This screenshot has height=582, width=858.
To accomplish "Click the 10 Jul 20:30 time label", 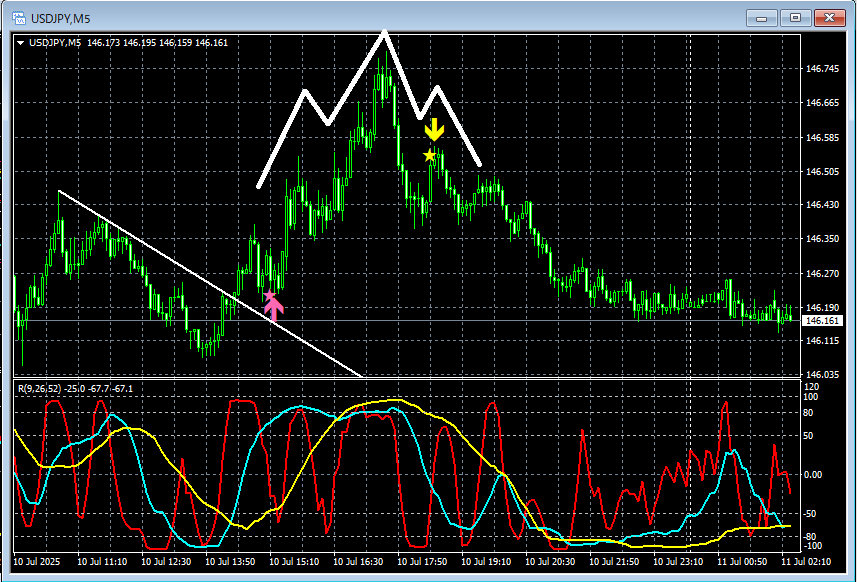I will coord(550,562).
